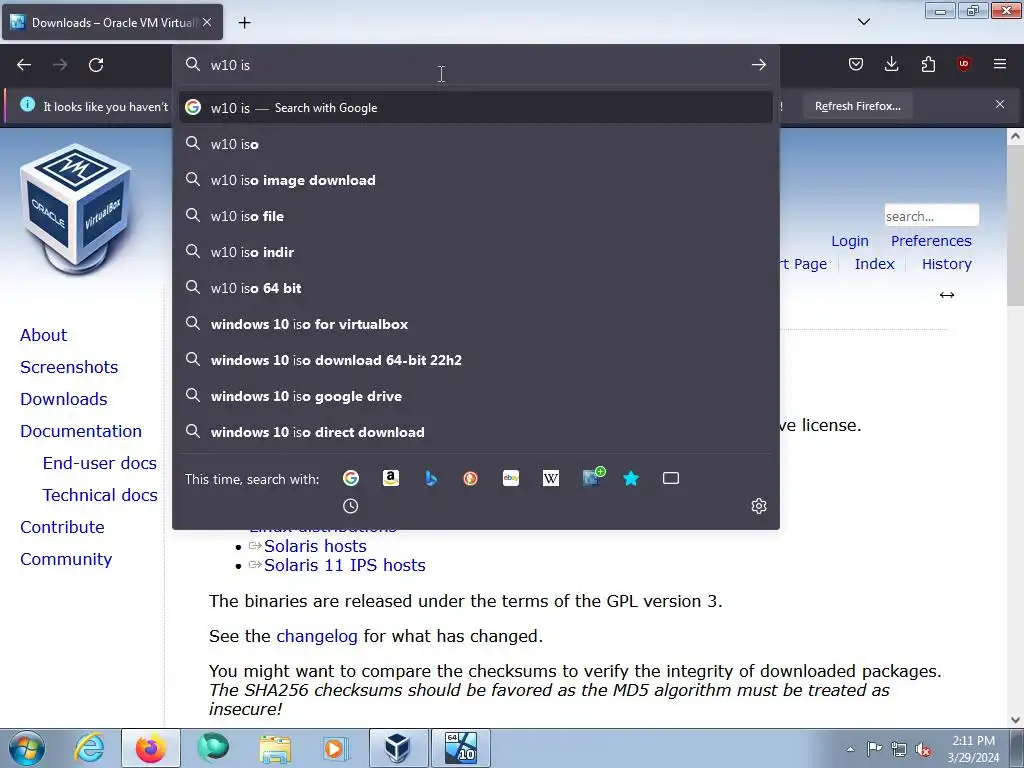Choose 'windows 10 iso for virtualbox' suggestion
This screenshot has height=768, width=1024.
coord(475,324)
